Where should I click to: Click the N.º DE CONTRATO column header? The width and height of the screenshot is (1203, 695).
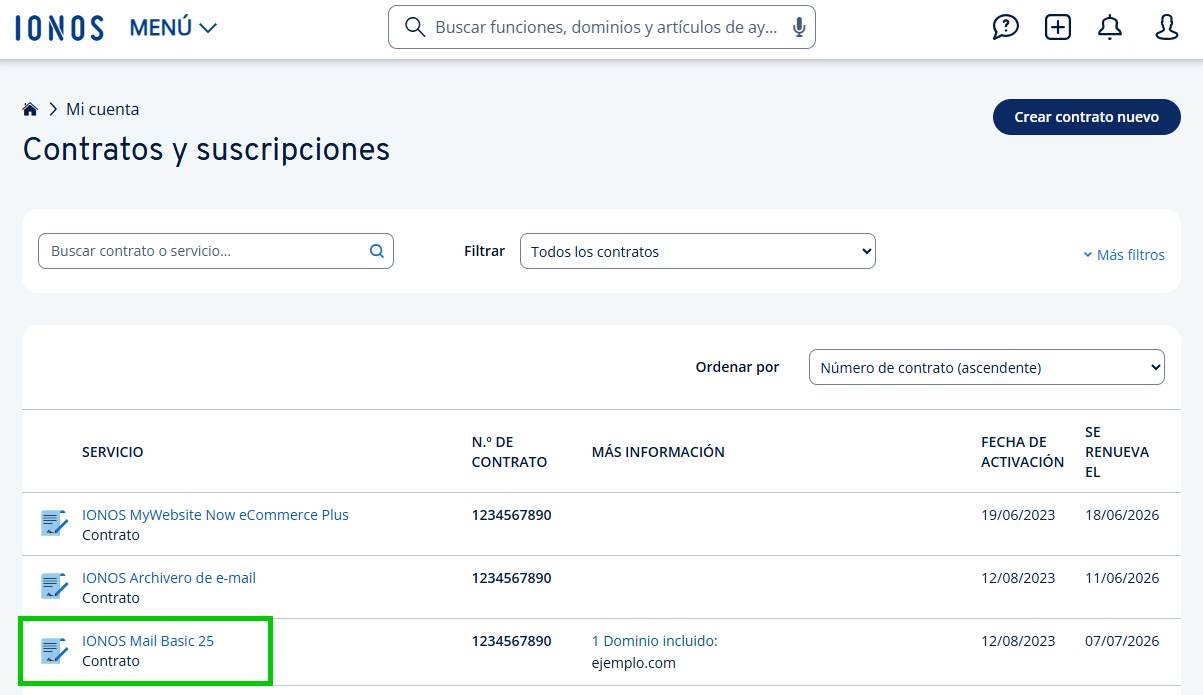[509, 452]
